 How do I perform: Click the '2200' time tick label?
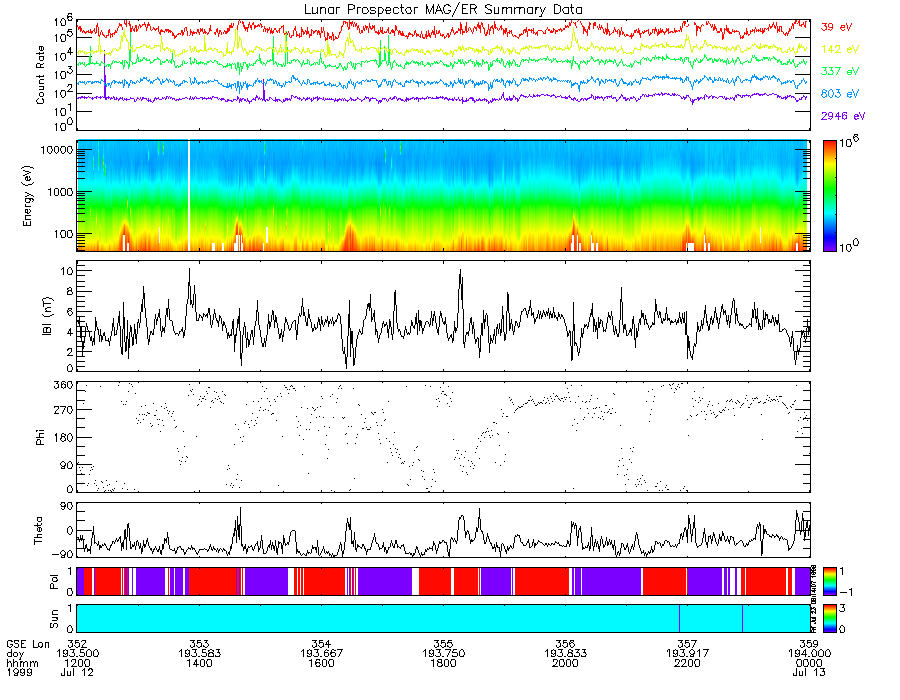[687, 663]
